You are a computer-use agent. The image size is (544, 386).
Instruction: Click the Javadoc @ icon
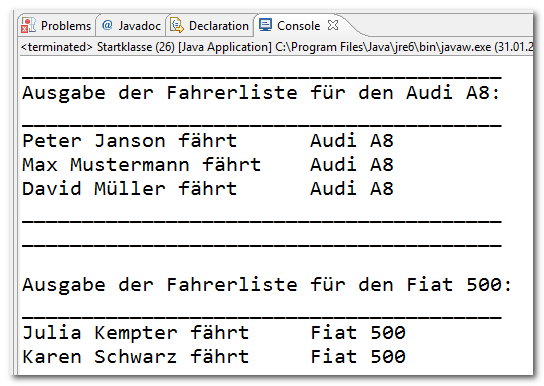[107, 25]
